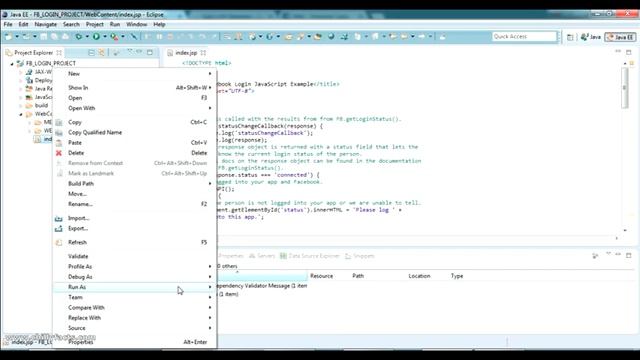The height and width of the screenshot is (360, 640).
Task: Collapse the FB_LOGIN_PROJECT tree node
Action: (x=12, y=64)
